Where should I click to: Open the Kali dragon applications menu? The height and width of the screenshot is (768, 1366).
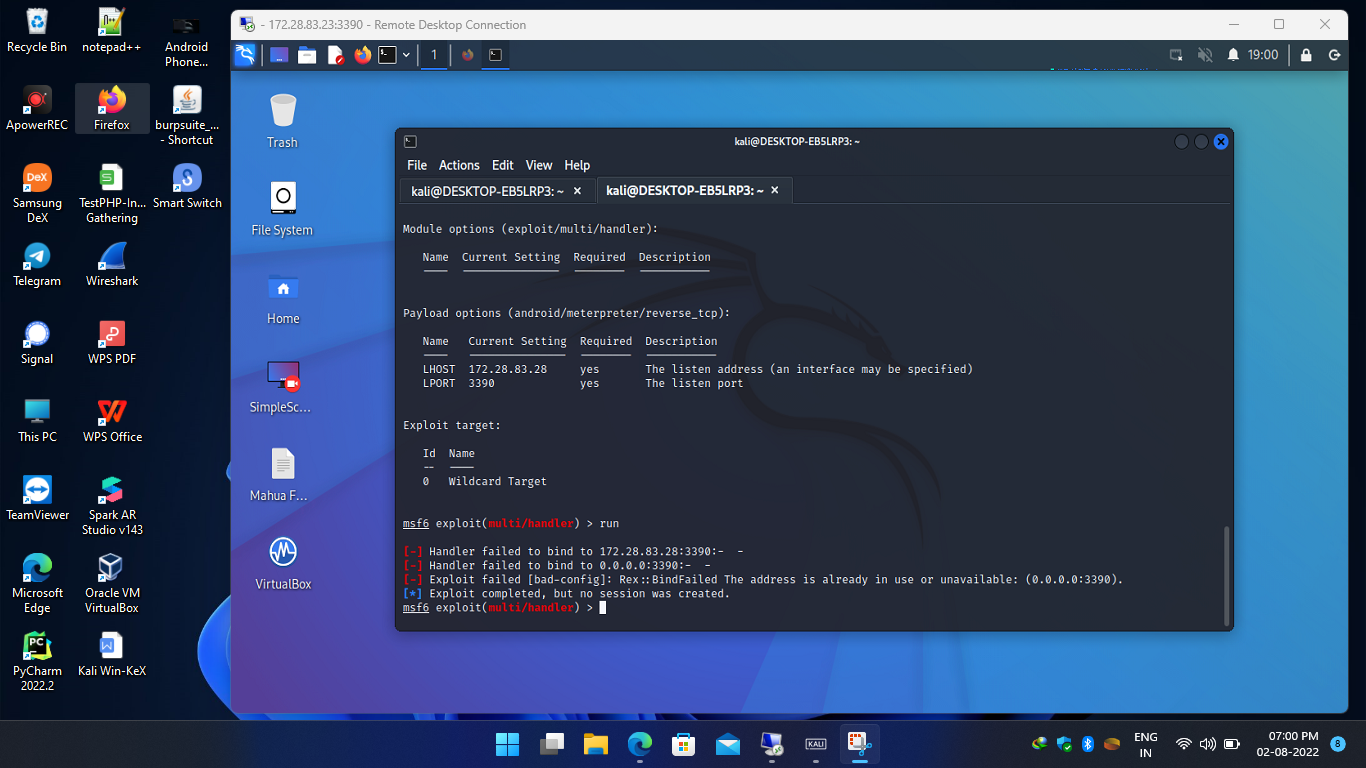point(245,55)
